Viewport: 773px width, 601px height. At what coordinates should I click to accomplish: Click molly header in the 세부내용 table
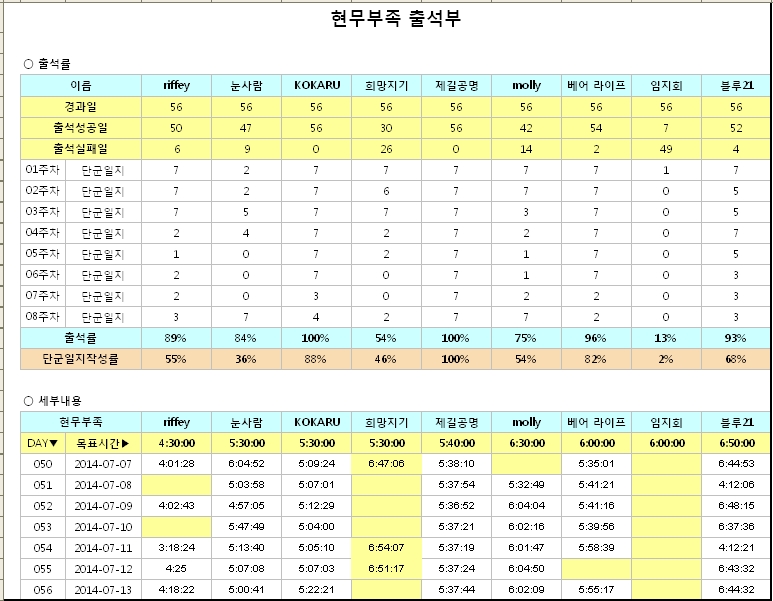click(526, 422)
